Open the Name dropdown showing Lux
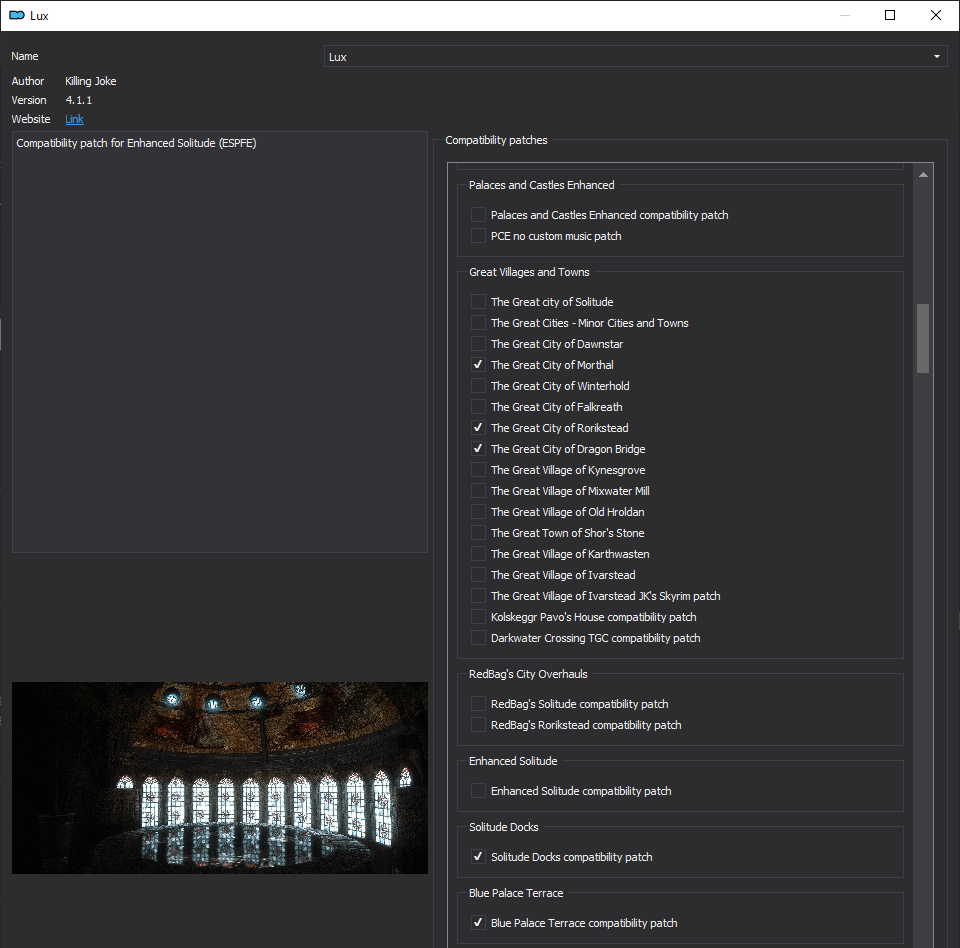960x948 pixels. click(x=636, y=56)
